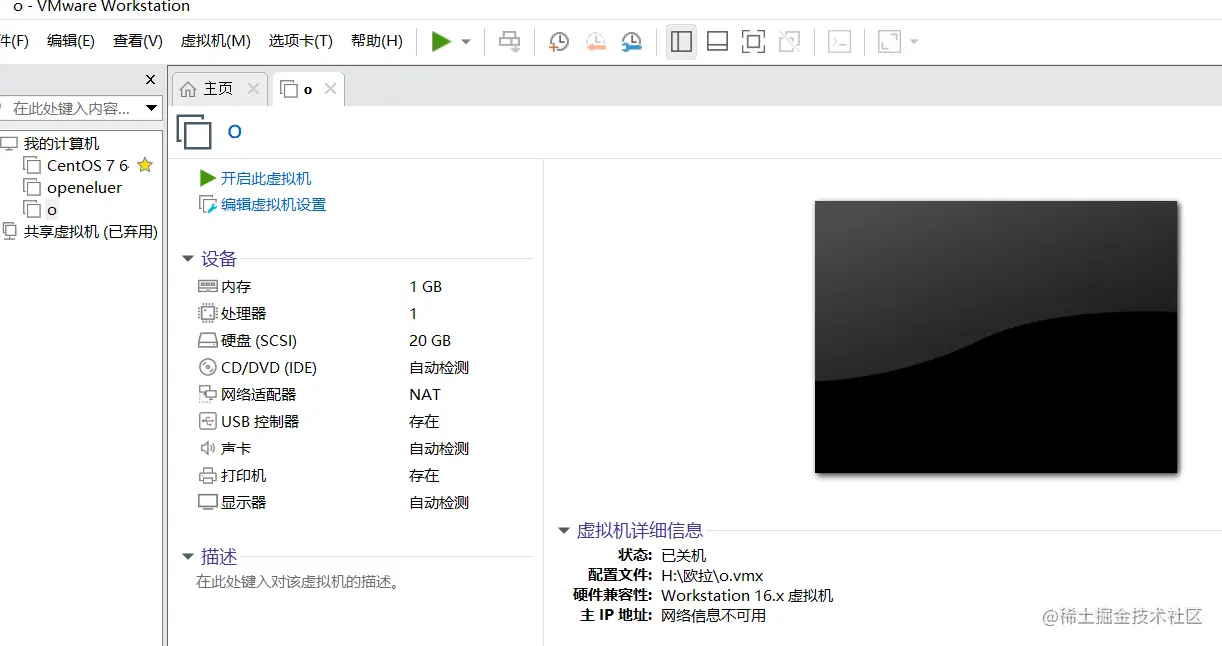Open the snapshot manager wrench icon

click(x=632, y=41)
